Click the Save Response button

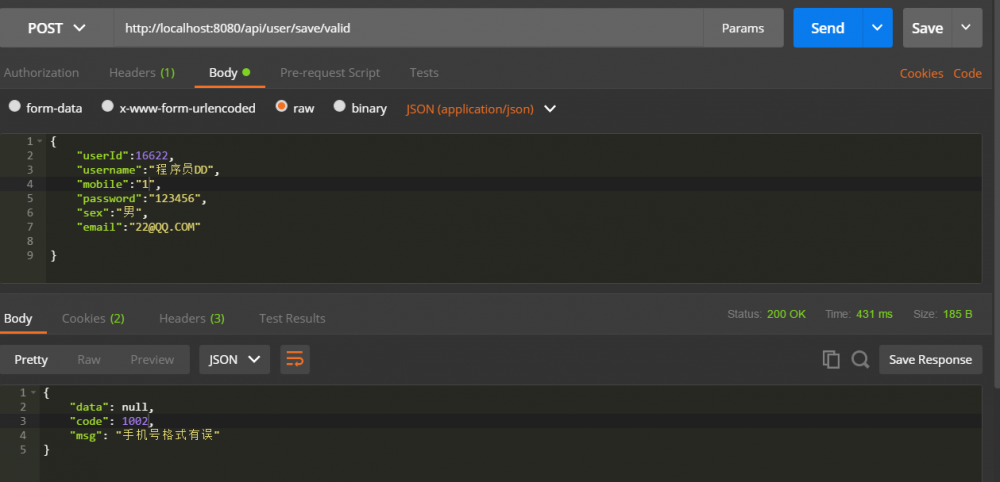pyautogui.click(x=930, y=360)
